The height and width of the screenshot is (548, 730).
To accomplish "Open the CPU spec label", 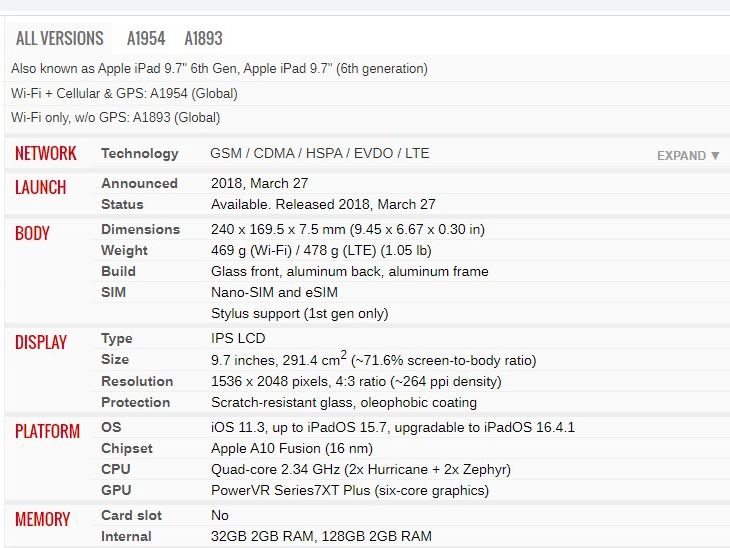I will (x=116, y=469).
